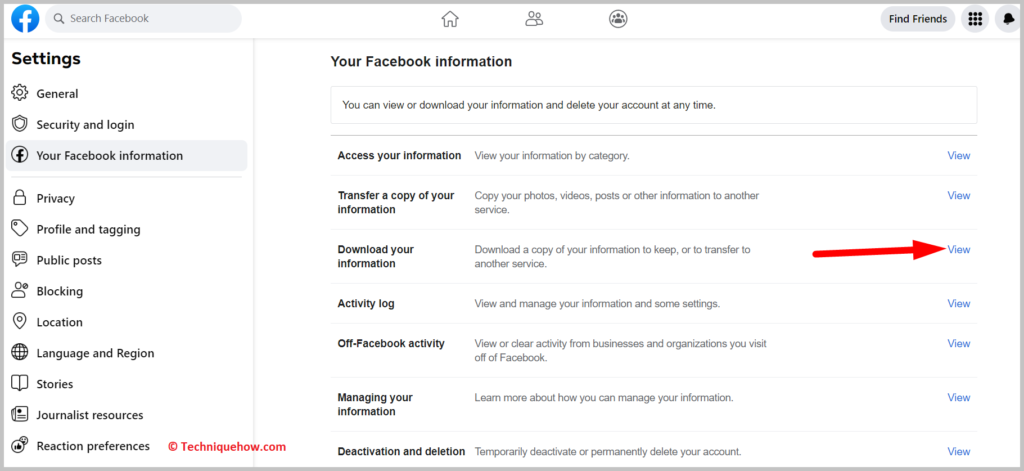Click the Stories book icon

[20, 383]
